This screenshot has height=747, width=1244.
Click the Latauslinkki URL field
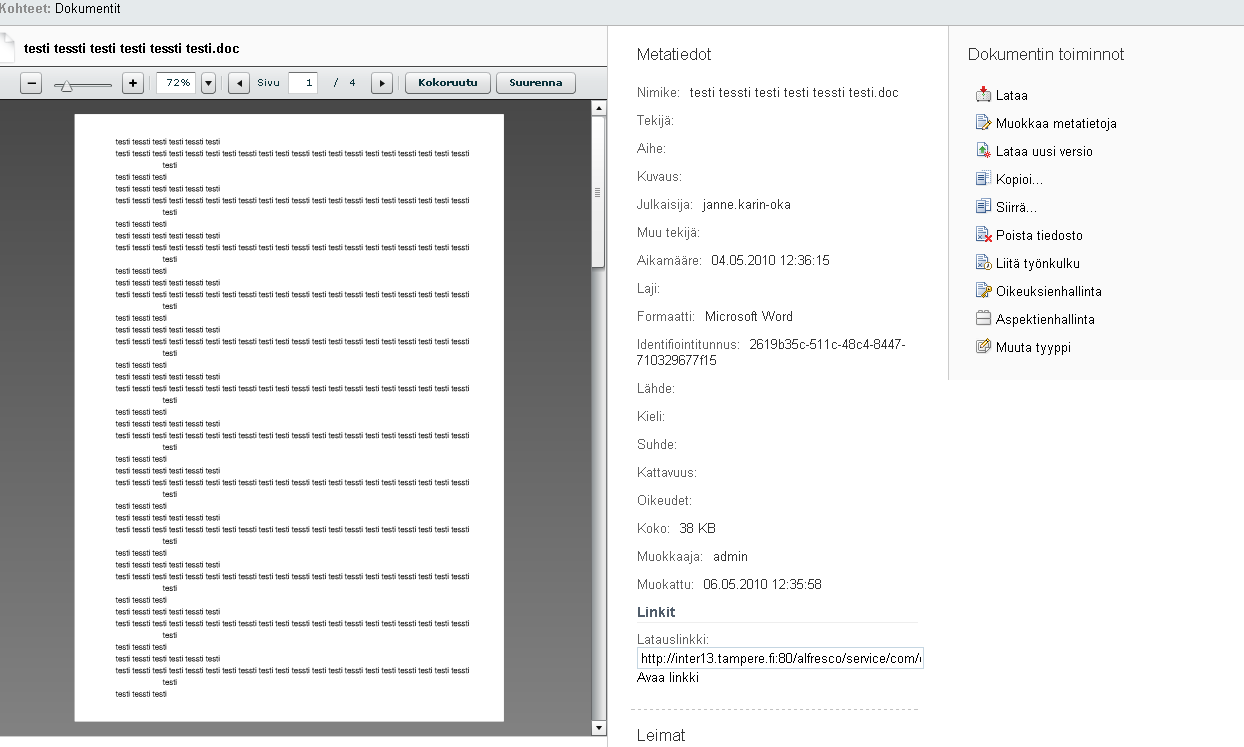[x=780, y=659]
